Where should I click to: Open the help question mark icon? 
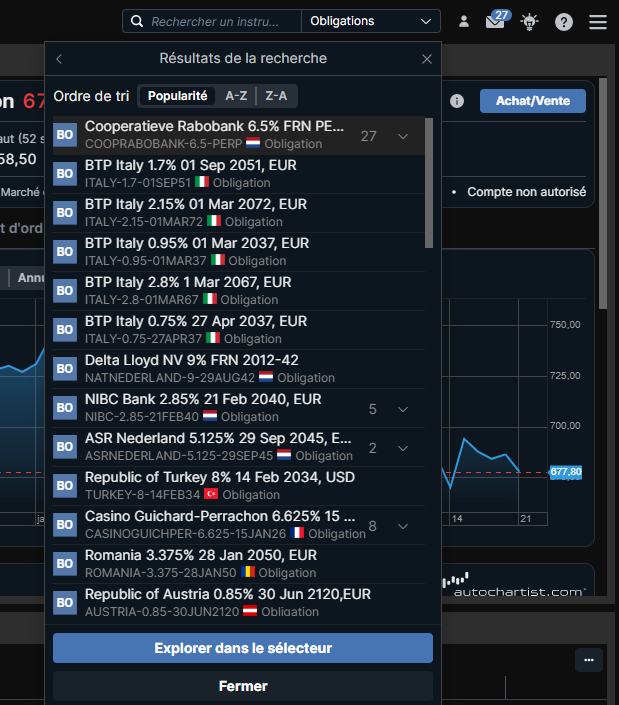564,22
